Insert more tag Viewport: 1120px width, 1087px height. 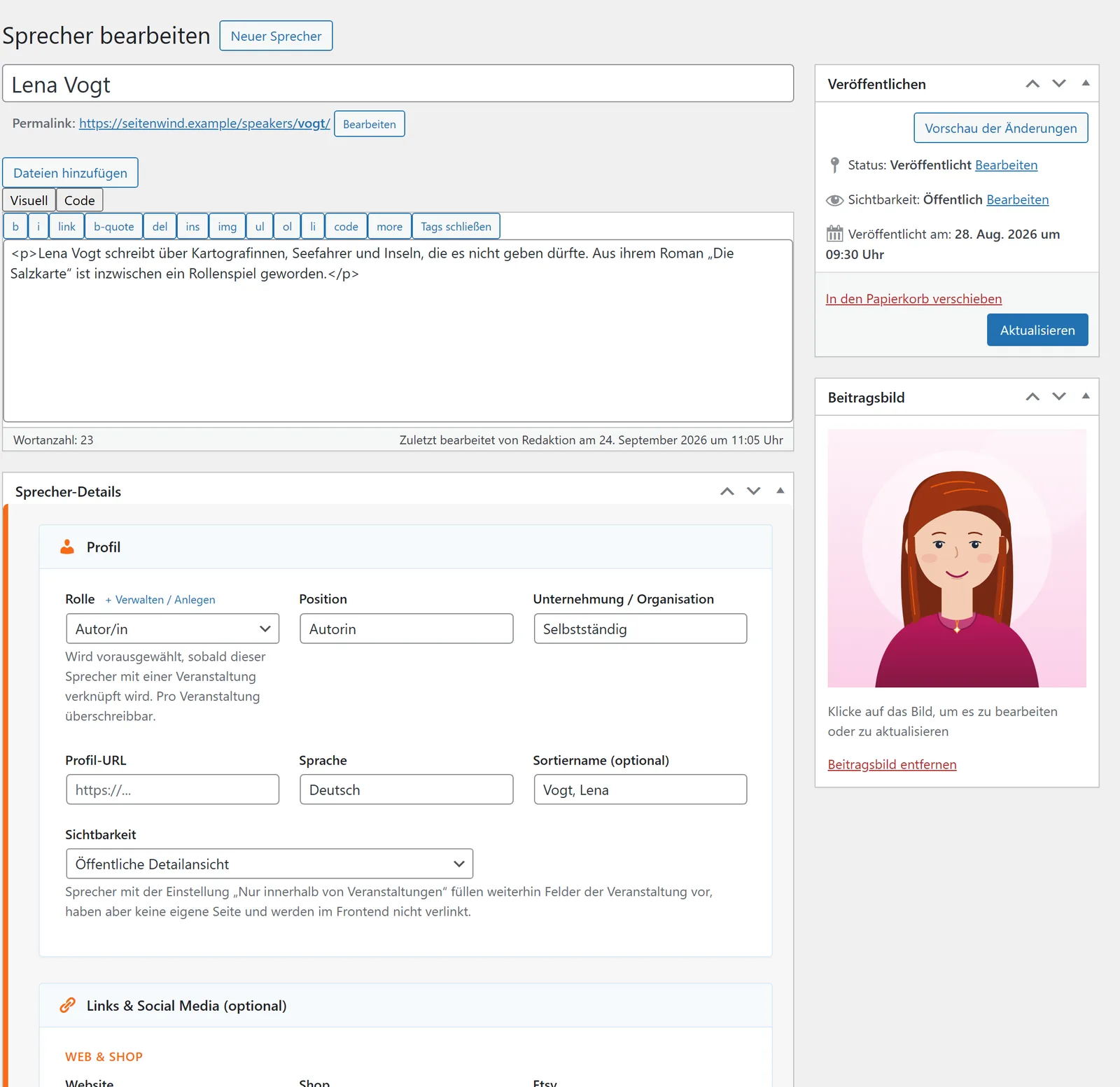point(389,227)
